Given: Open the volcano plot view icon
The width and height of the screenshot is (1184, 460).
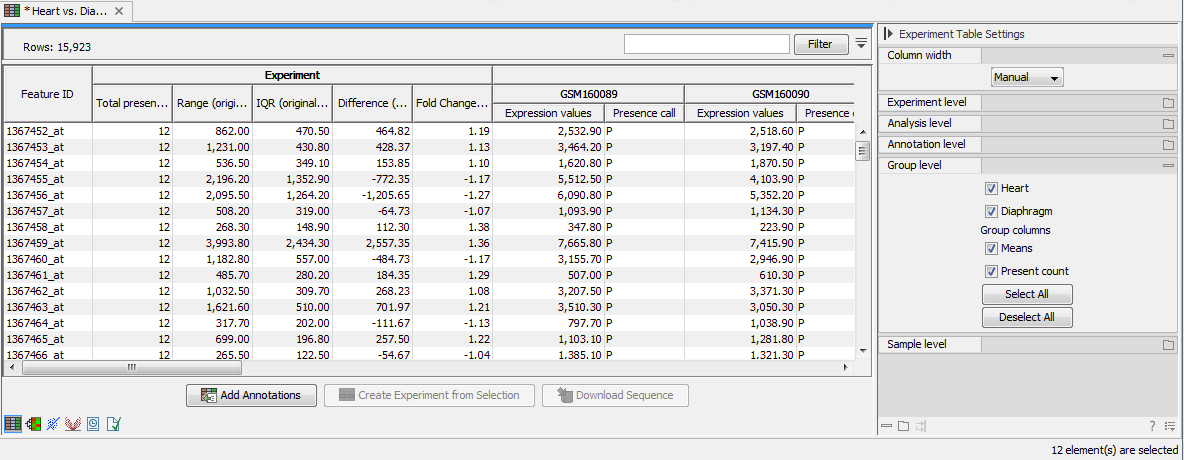Looking at the screenshot, I should [73, 424].
